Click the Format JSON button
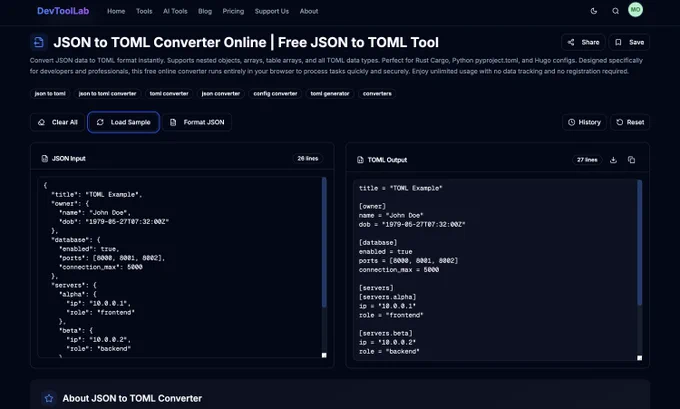Viewport: 680px width, 409px height. [x=197, y=122]
